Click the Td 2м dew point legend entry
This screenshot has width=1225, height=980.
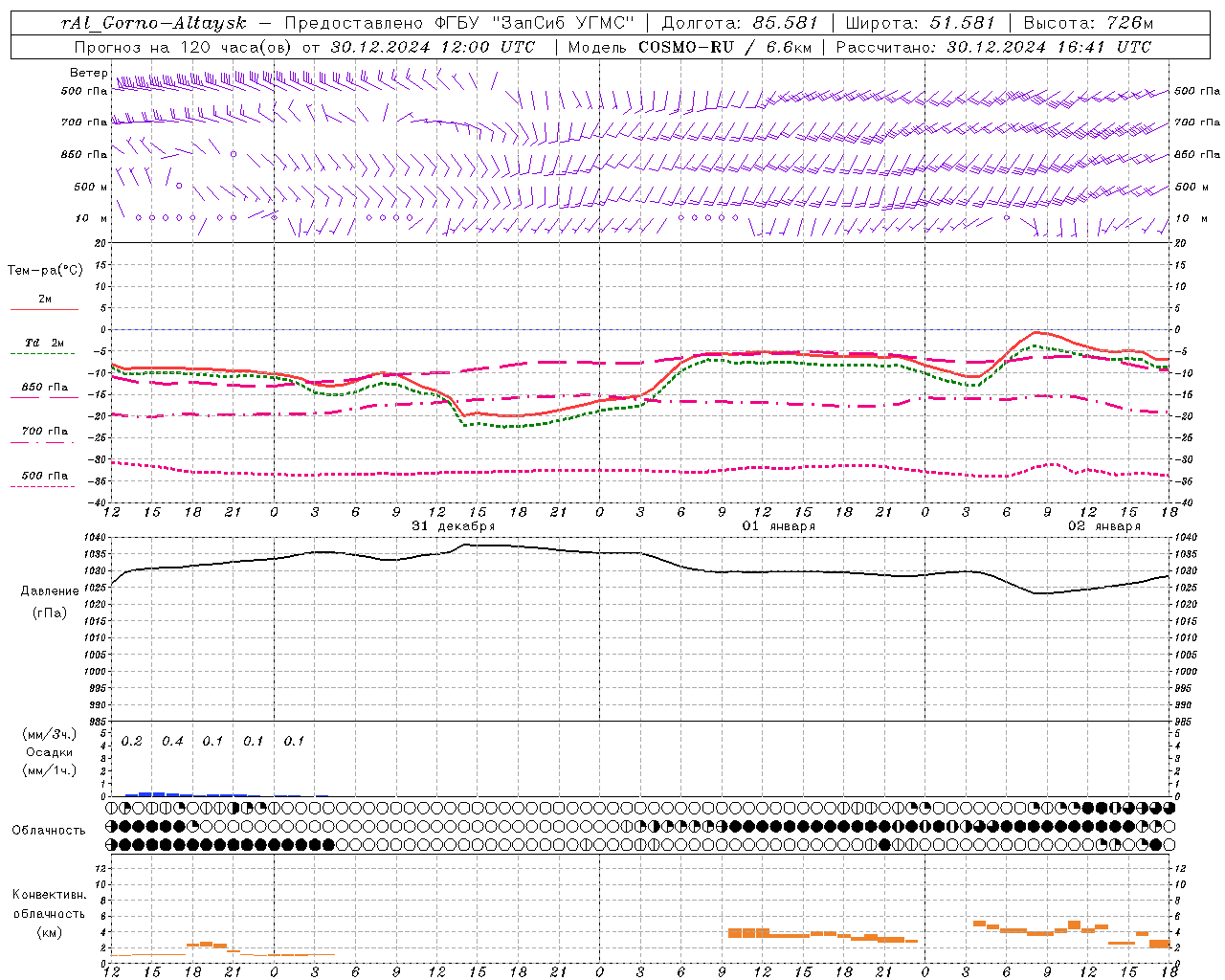tap(45, 343)
